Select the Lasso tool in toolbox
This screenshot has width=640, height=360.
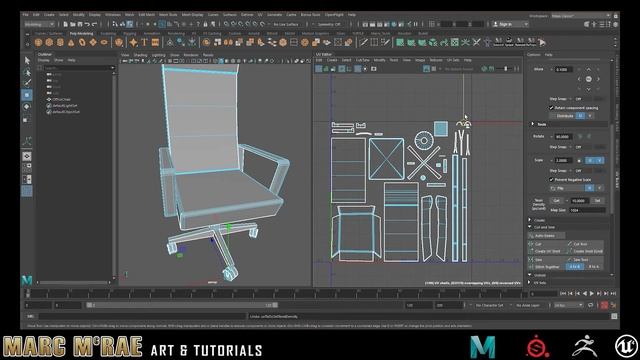[x=27, y=72]
